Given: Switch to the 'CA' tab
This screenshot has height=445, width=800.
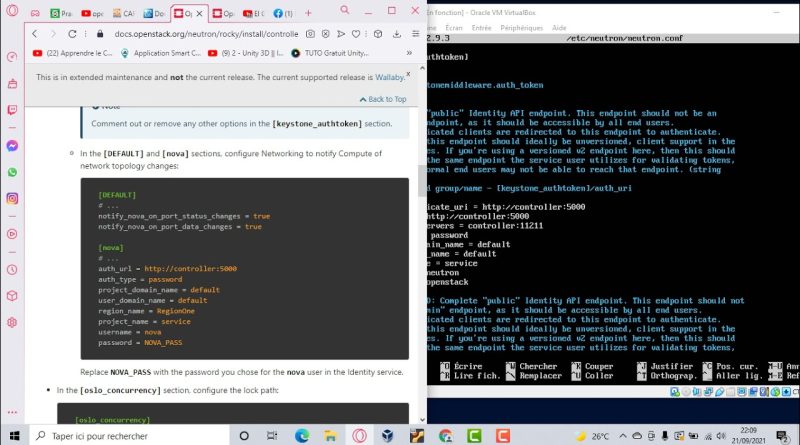Looking at the screenshot, I should point(123,14).
